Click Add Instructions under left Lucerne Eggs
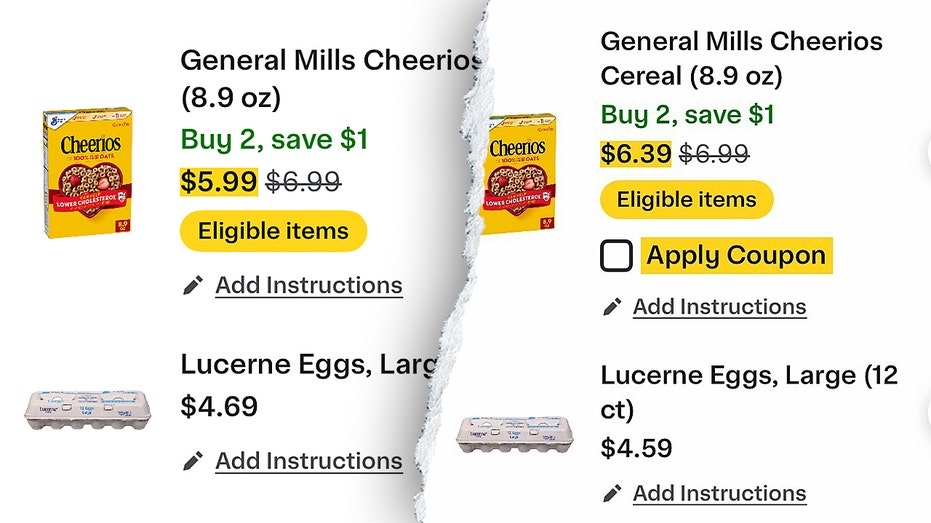Screen dimensions: 931x523 pos(309,460)
